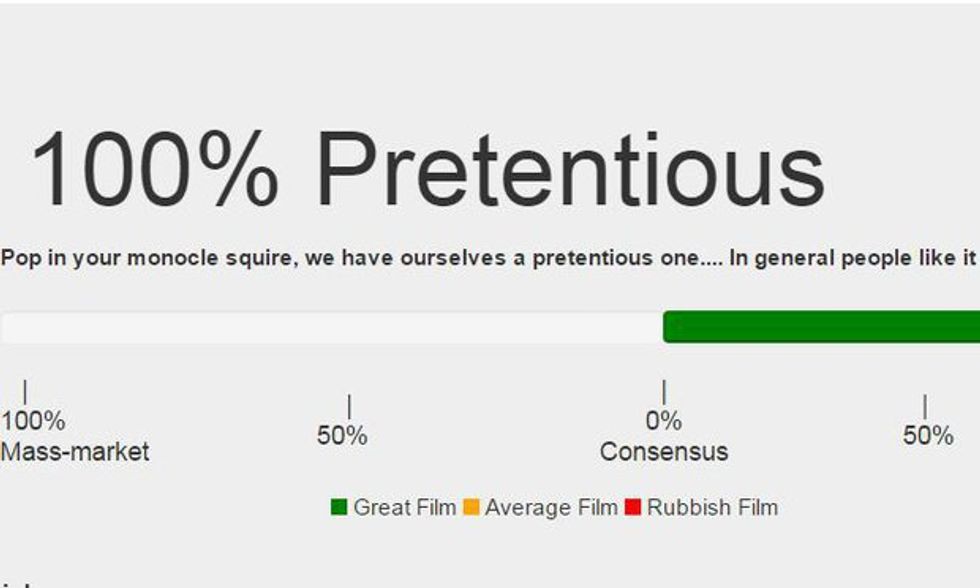Image resolution: width=980 pixels, height=588 pixels.
Task: Click the orange Average Film legend swatch
Action: point(471,507)
